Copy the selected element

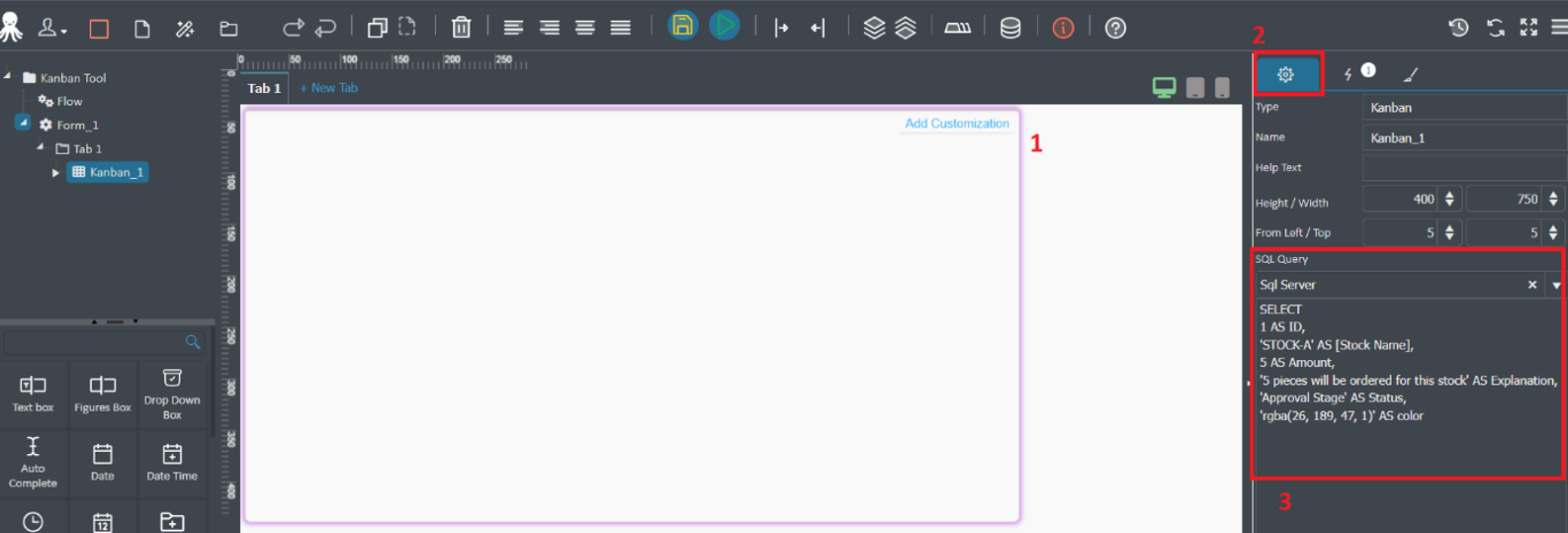tap(377, 28)
